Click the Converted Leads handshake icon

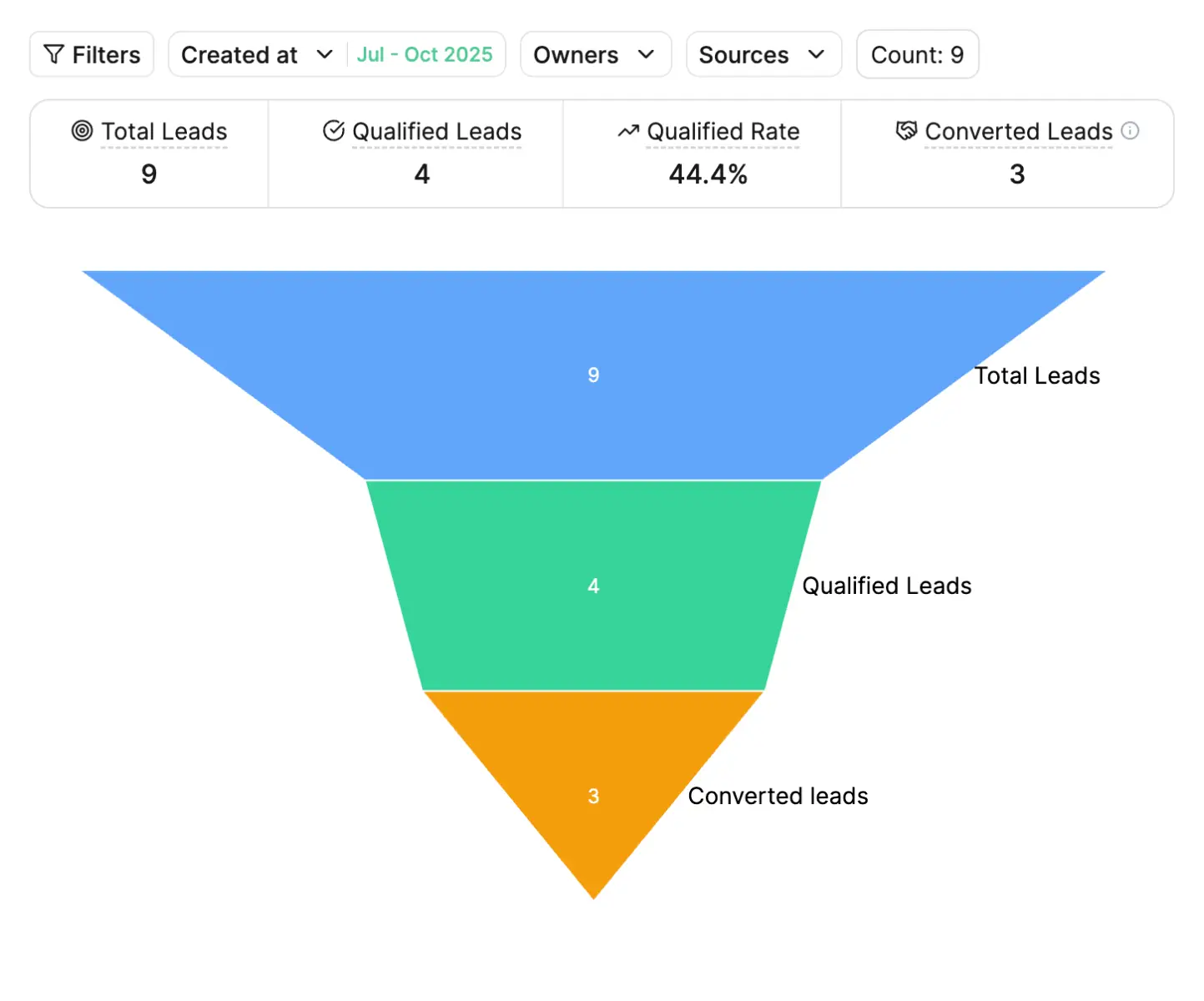[906, 131]
